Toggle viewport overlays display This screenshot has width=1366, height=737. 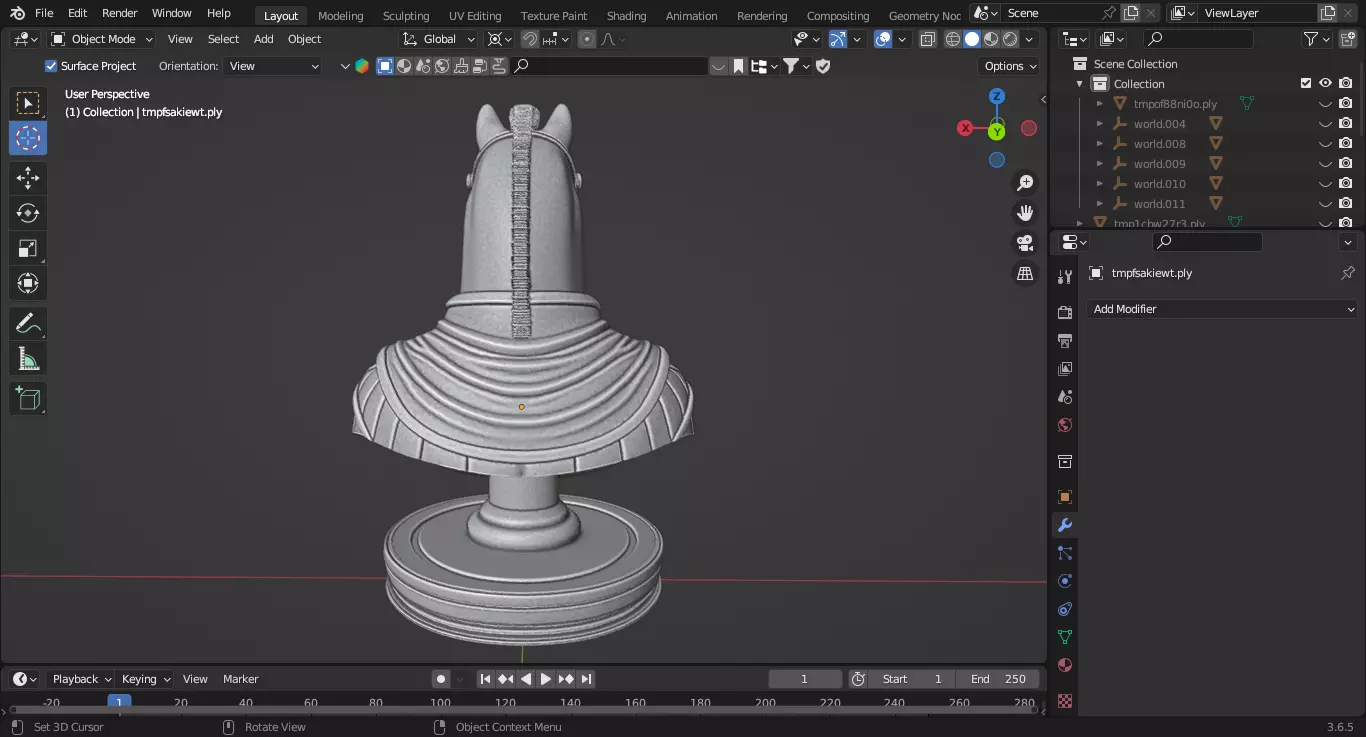[883, 39]
